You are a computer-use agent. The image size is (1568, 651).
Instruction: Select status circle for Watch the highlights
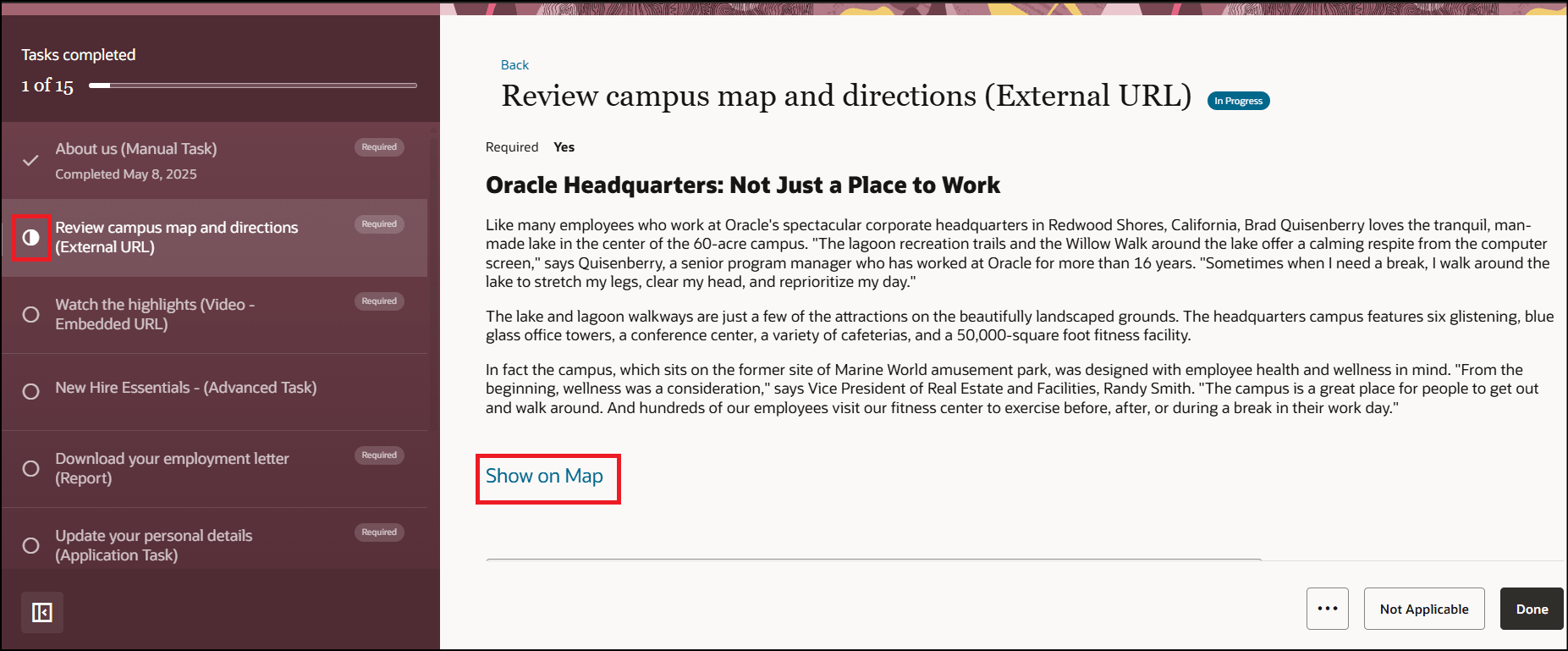point(30,314)
